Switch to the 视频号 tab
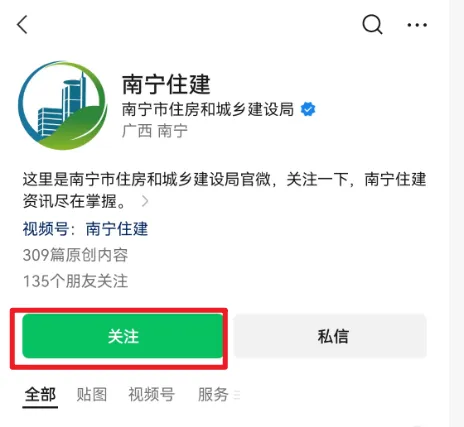The width and height of the screenshot is (464, 427). [152, 395]
